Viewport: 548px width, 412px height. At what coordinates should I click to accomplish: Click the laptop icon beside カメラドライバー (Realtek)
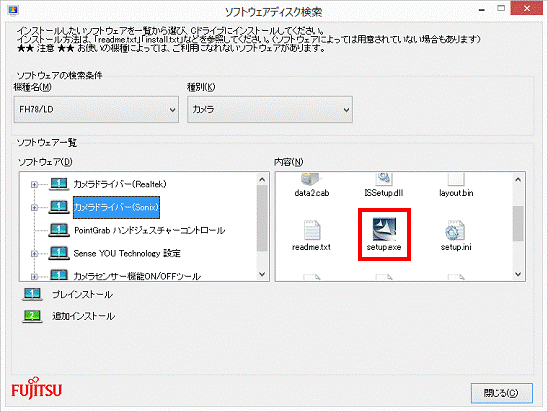pos(59,184)
